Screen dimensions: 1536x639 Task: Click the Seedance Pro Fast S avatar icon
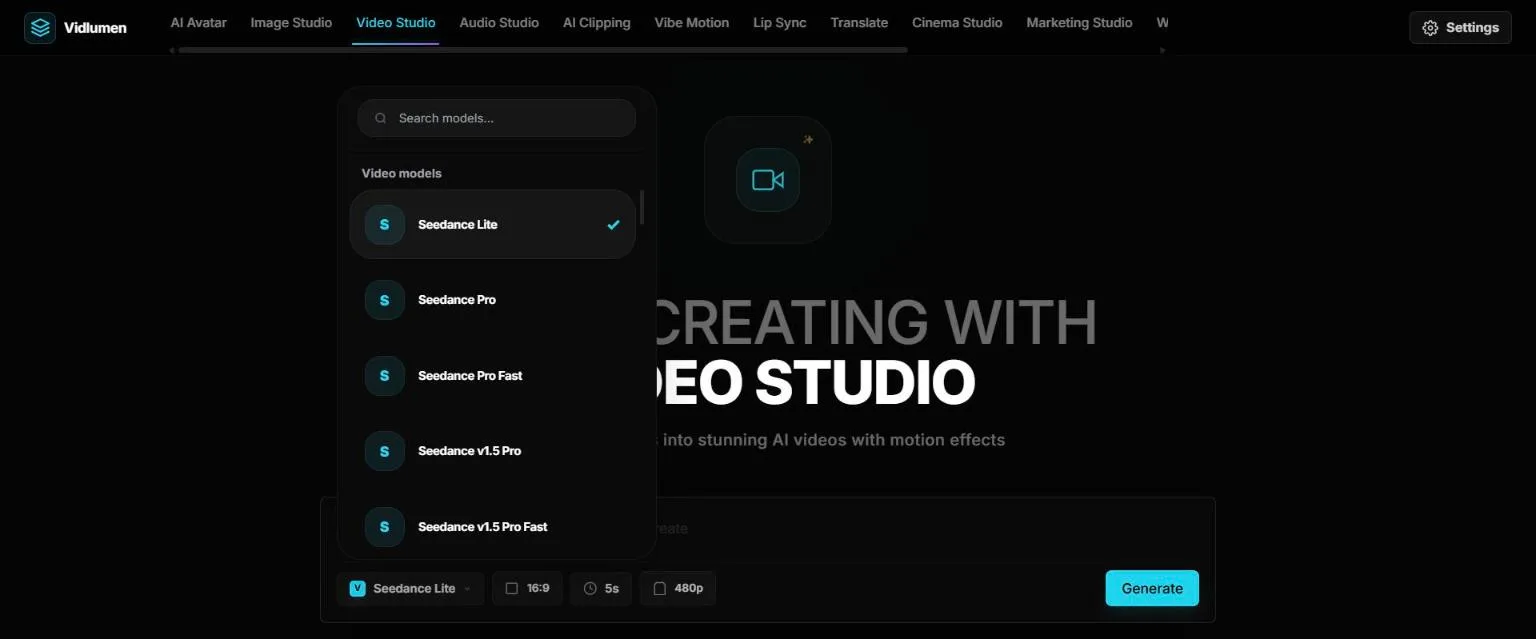[385, 376]
